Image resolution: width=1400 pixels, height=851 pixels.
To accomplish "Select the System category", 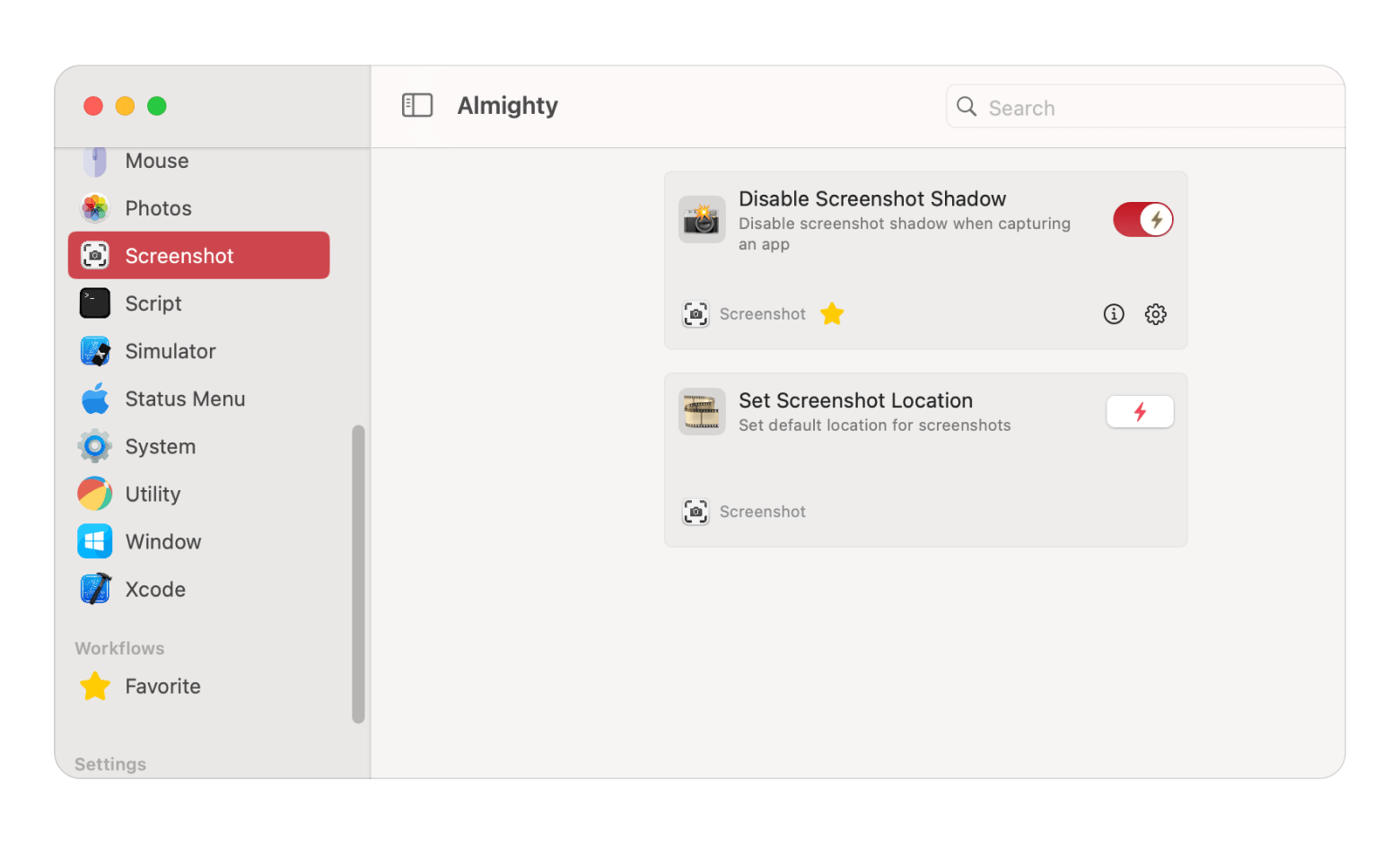I will pyautogui.click(x=160, y=446).
